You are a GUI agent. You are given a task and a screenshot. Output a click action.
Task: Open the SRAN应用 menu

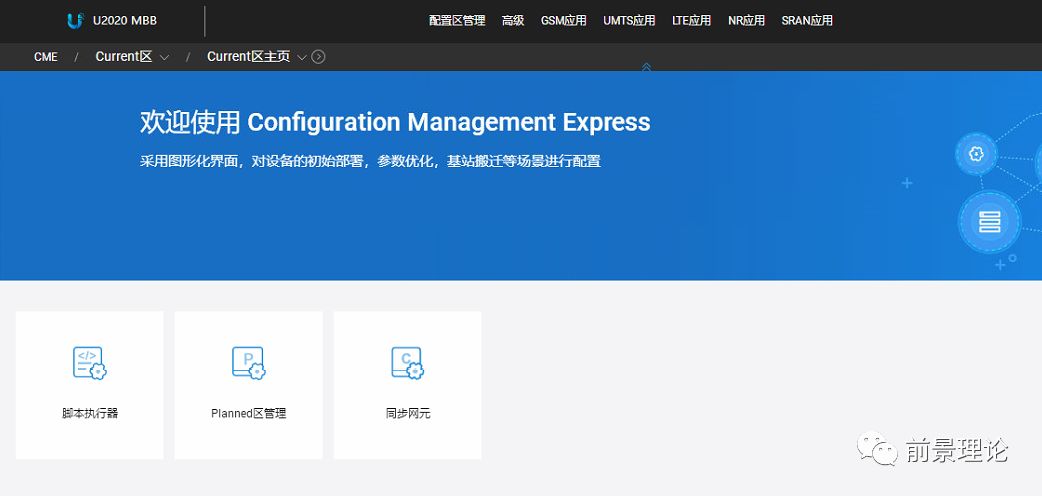[x=807, y=21]
